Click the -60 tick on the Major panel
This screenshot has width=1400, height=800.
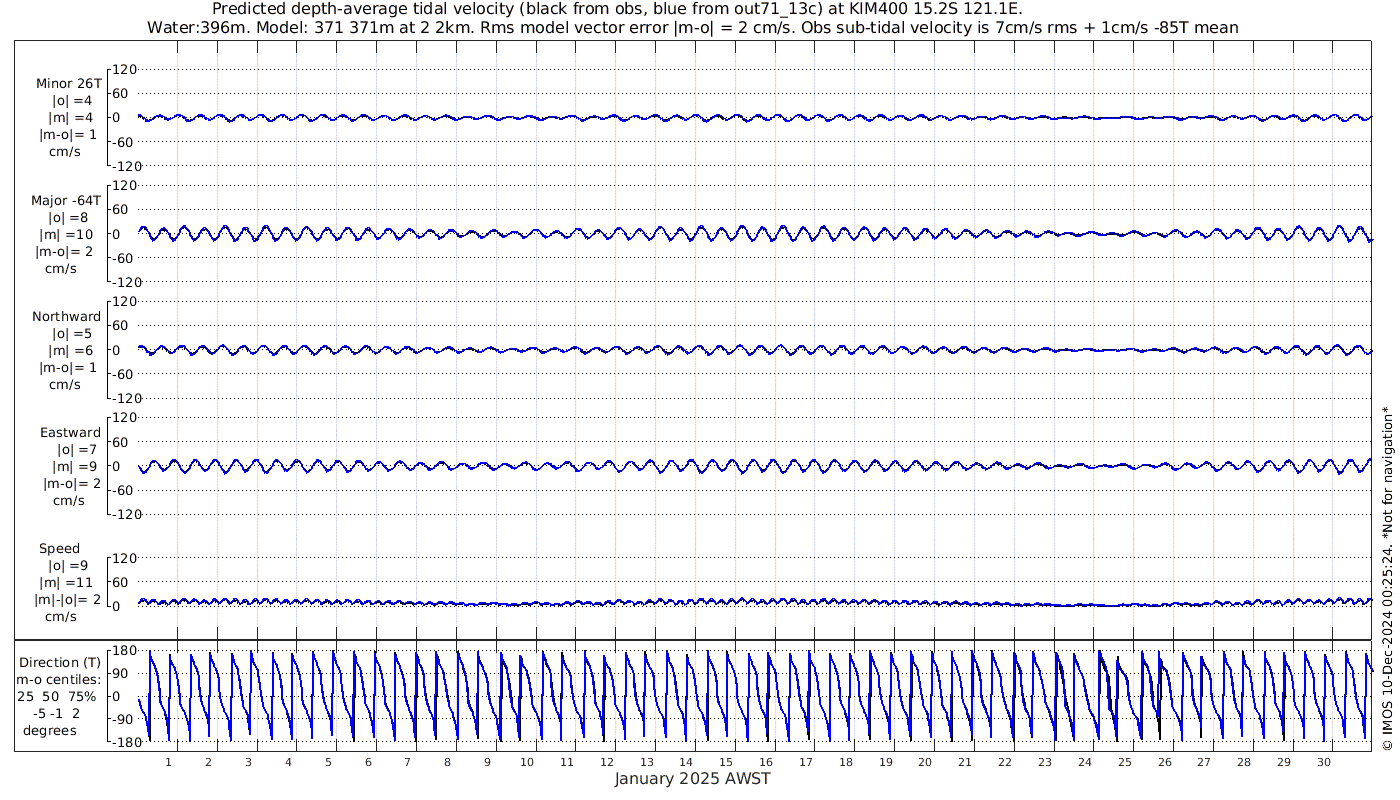point(125,258)
